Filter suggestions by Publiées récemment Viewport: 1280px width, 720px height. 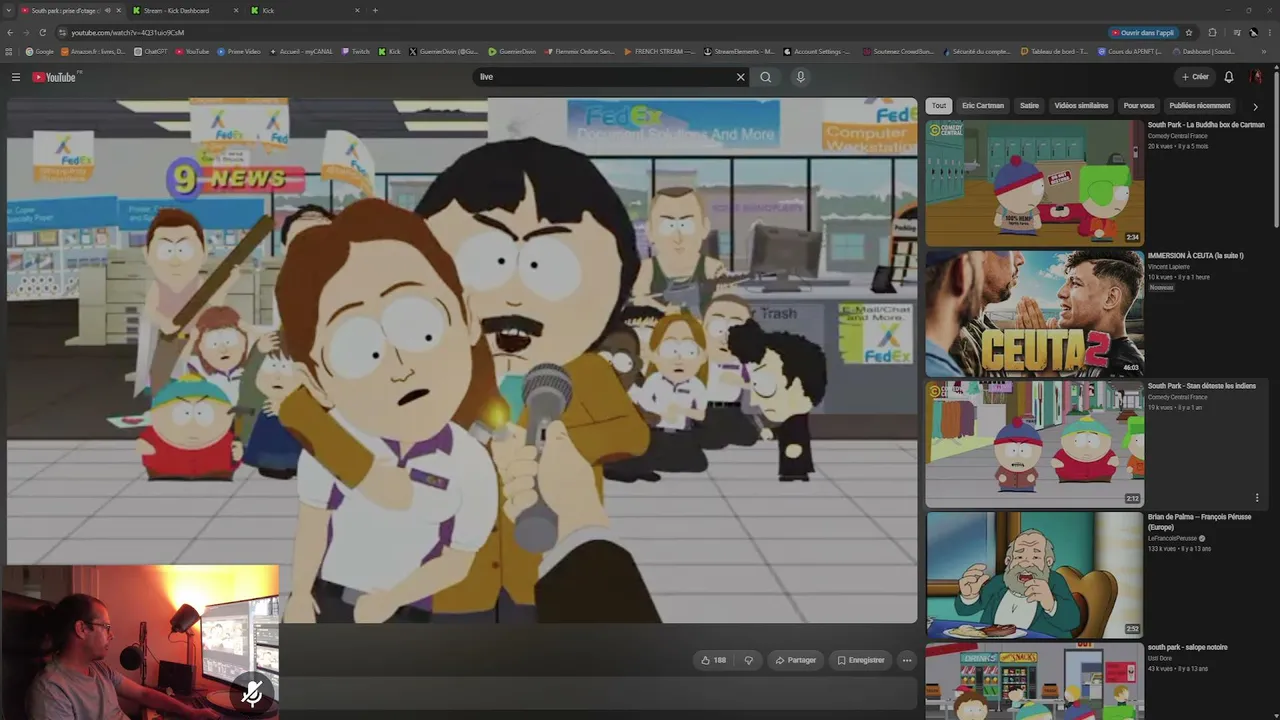pos(1200,105)
